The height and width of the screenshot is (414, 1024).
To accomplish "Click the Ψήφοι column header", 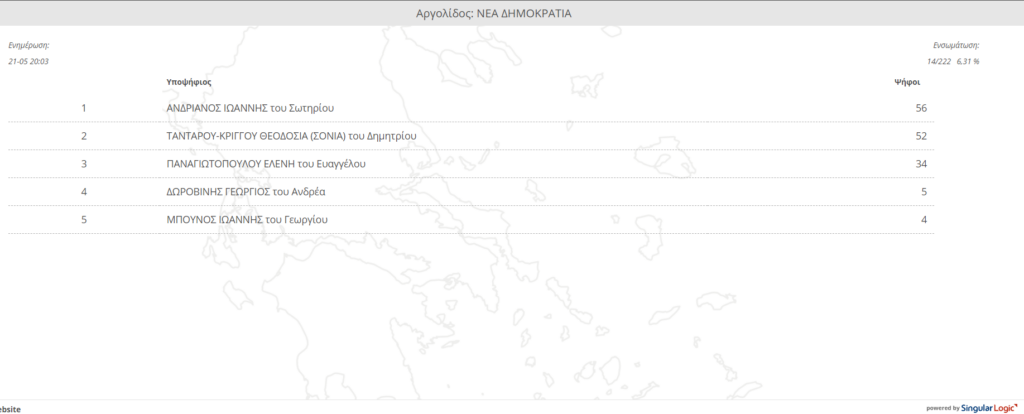I will coord(907,82).
